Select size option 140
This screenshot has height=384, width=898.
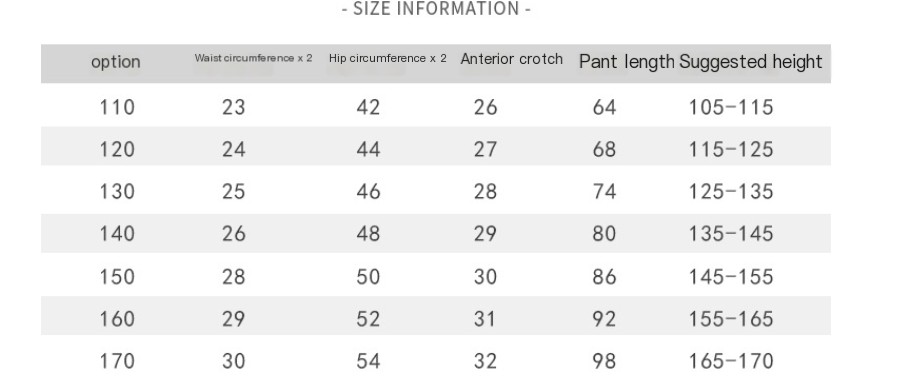pos(117,233)
